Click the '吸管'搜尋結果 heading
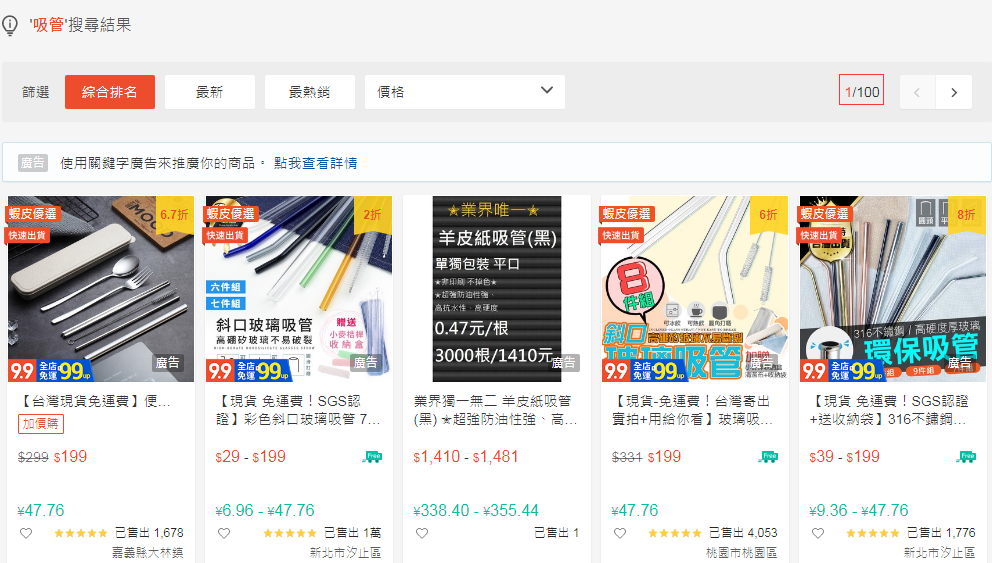This screenshot has width=992, height=563. pyautogui.click(x=80, y=25)
